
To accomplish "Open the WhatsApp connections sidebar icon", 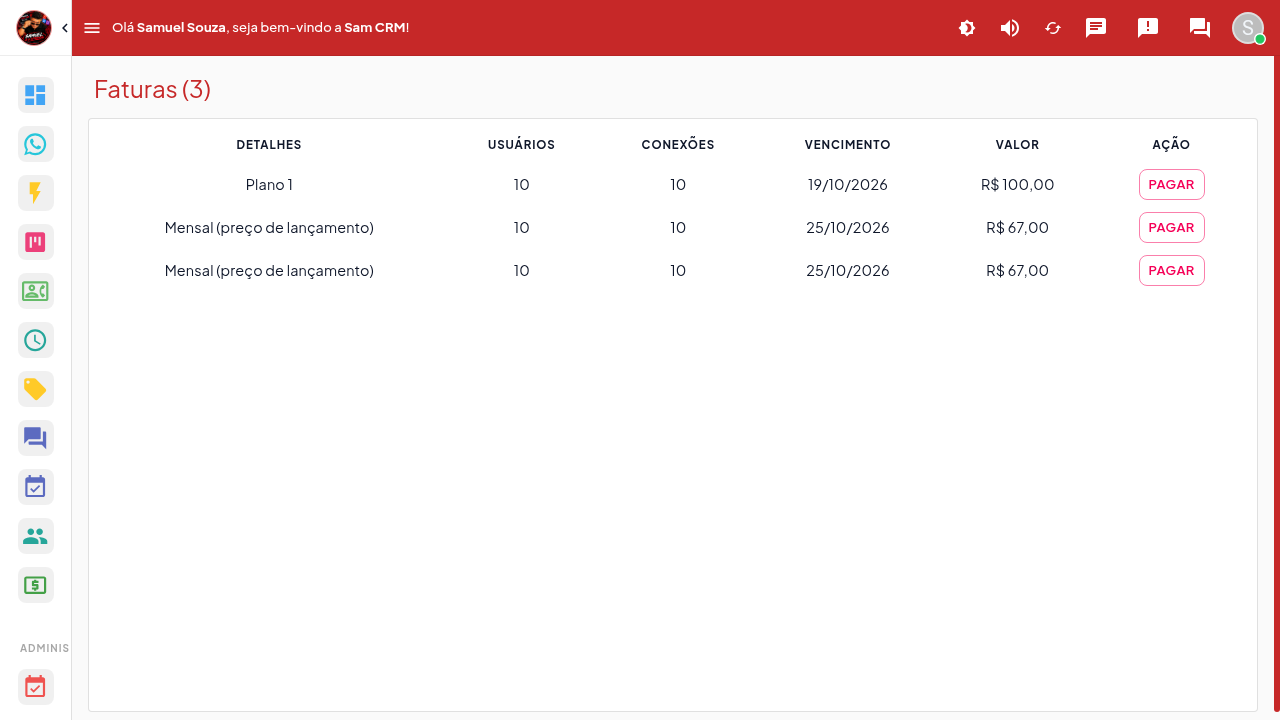I will click(35, 144).
